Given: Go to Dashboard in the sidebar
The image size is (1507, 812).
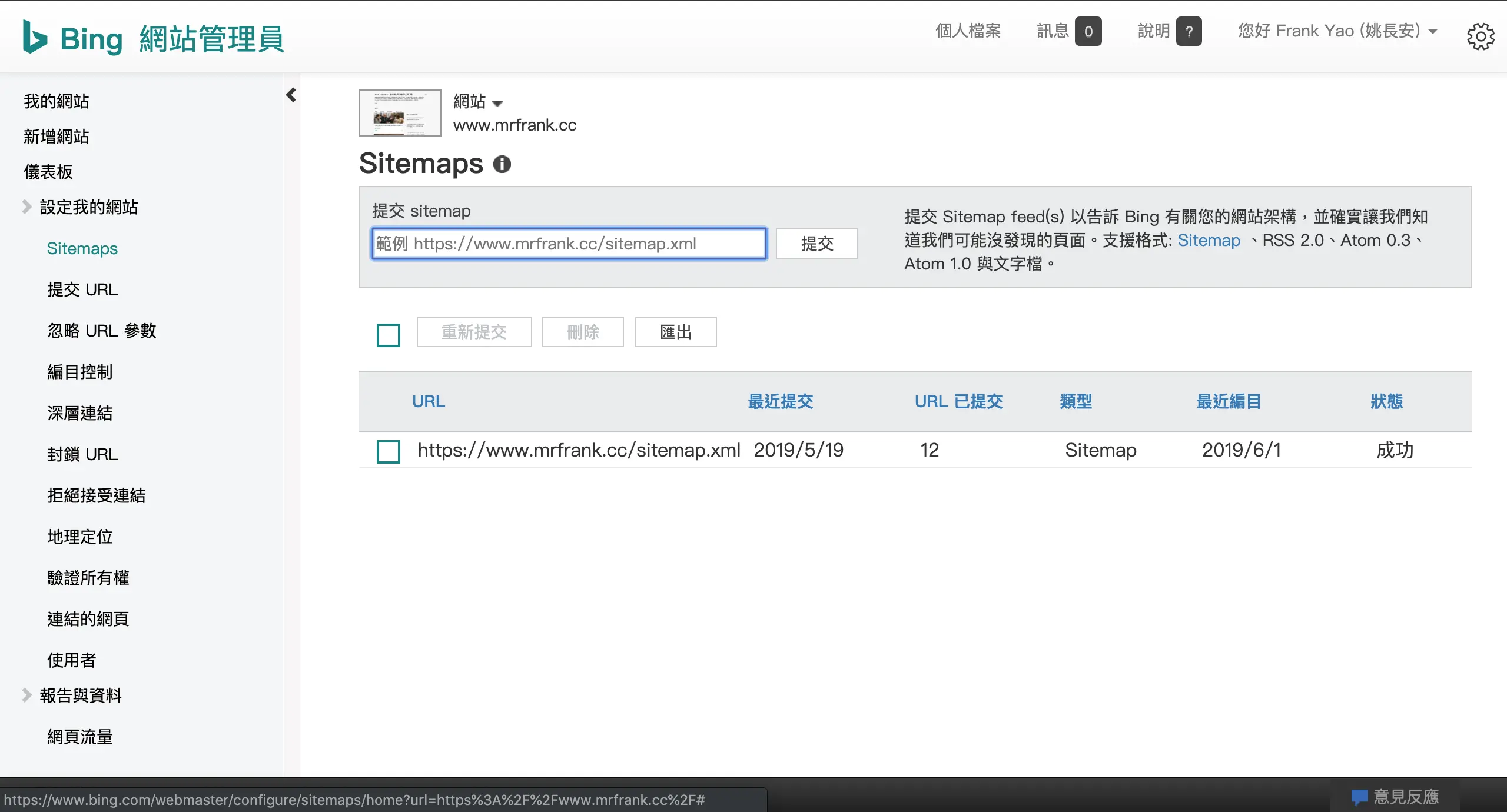Looking at the screenshot, I should click(48, 172).
